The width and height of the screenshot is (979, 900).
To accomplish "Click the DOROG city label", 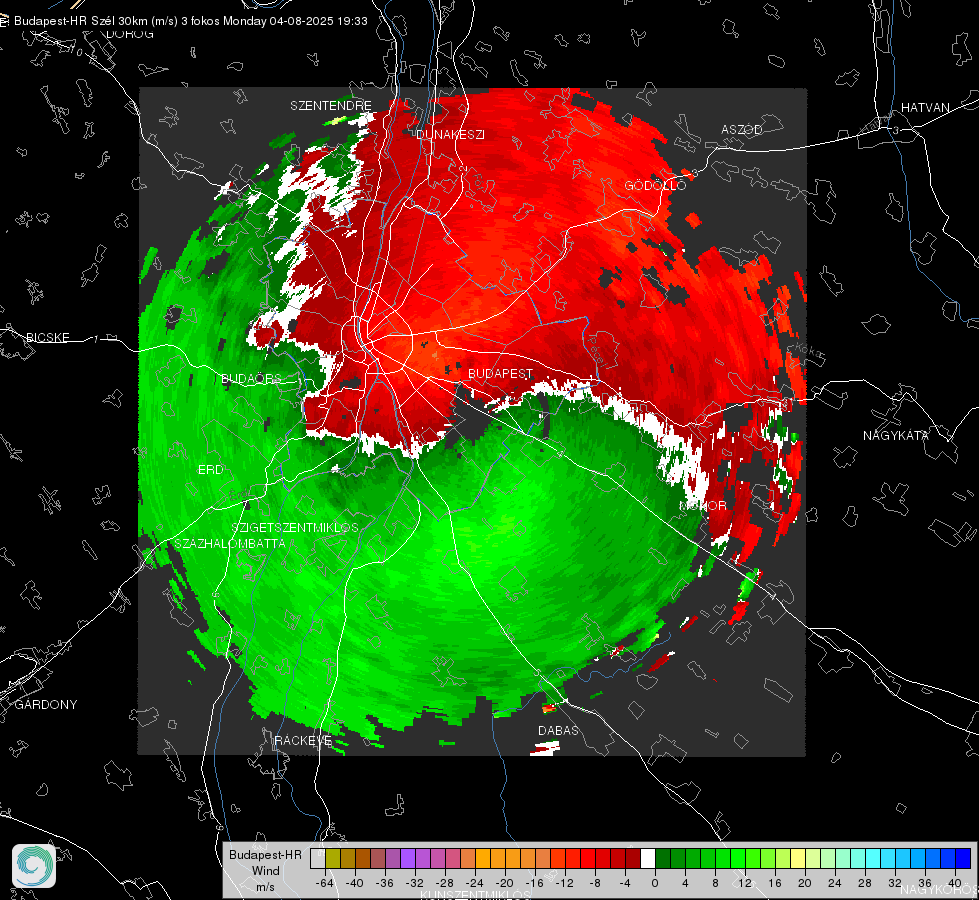I will [130, 34].
